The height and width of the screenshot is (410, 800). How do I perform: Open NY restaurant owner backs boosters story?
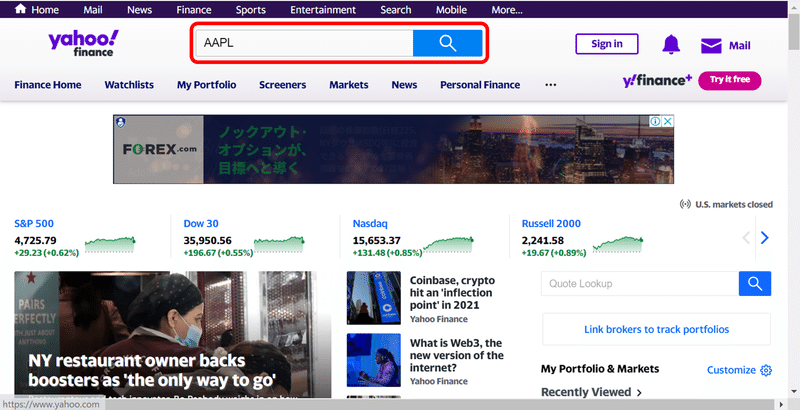(152, 371)
